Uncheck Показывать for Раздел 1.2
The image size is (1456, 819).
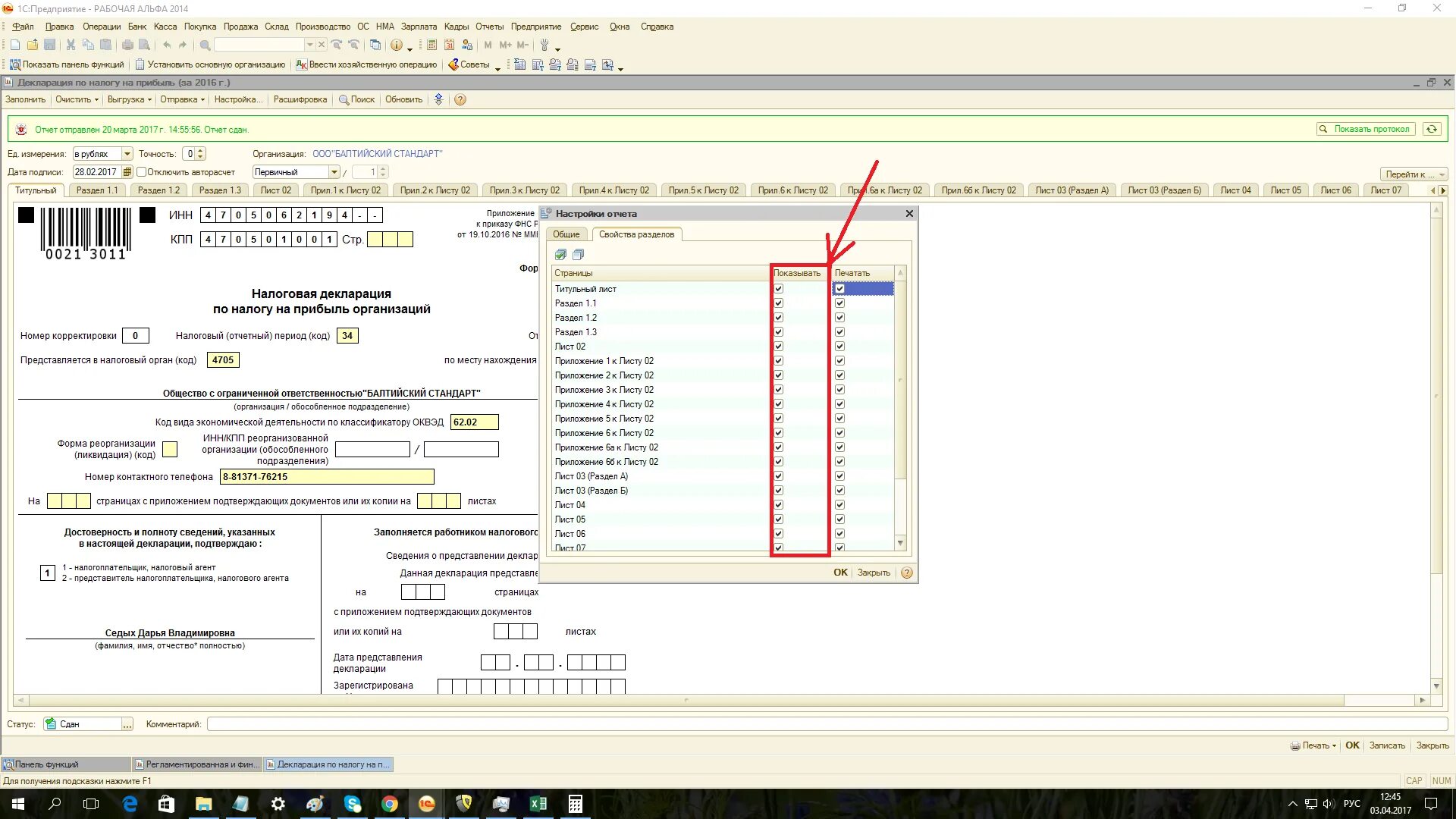778,318
